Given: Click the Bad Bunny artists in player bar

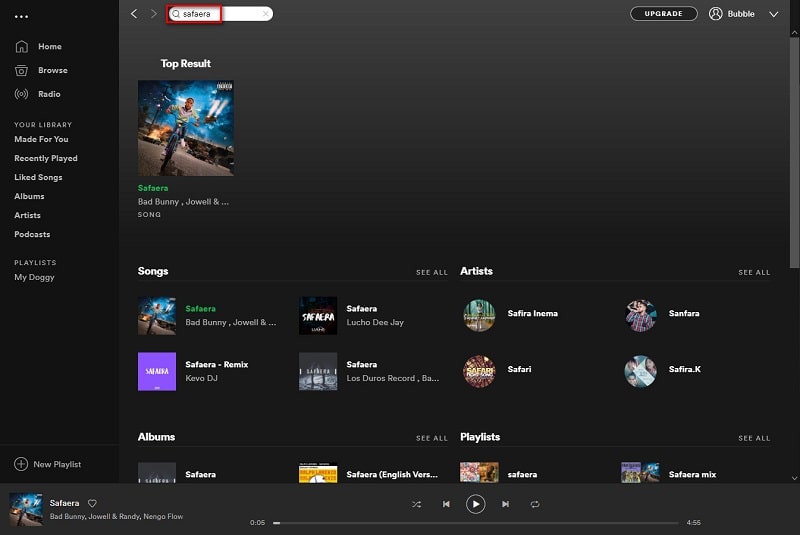Looking at the screenshot, I should [x=116, y=516].
